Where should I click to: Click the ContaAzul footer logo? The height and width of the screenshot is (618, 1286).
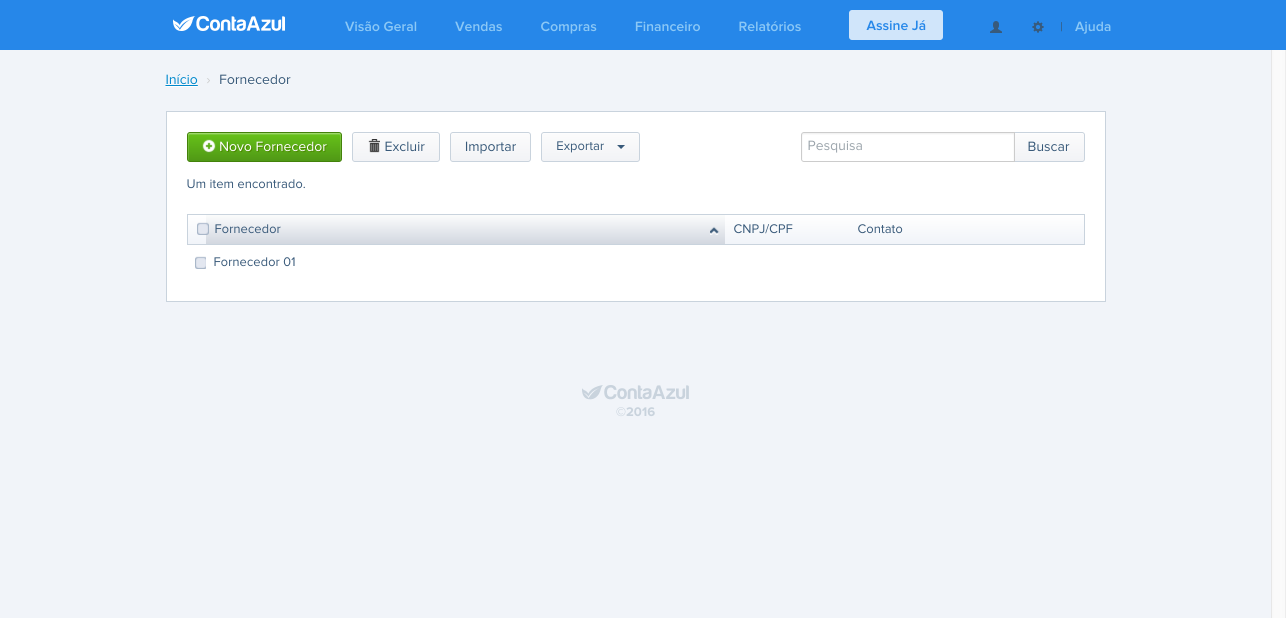point(636,392)
